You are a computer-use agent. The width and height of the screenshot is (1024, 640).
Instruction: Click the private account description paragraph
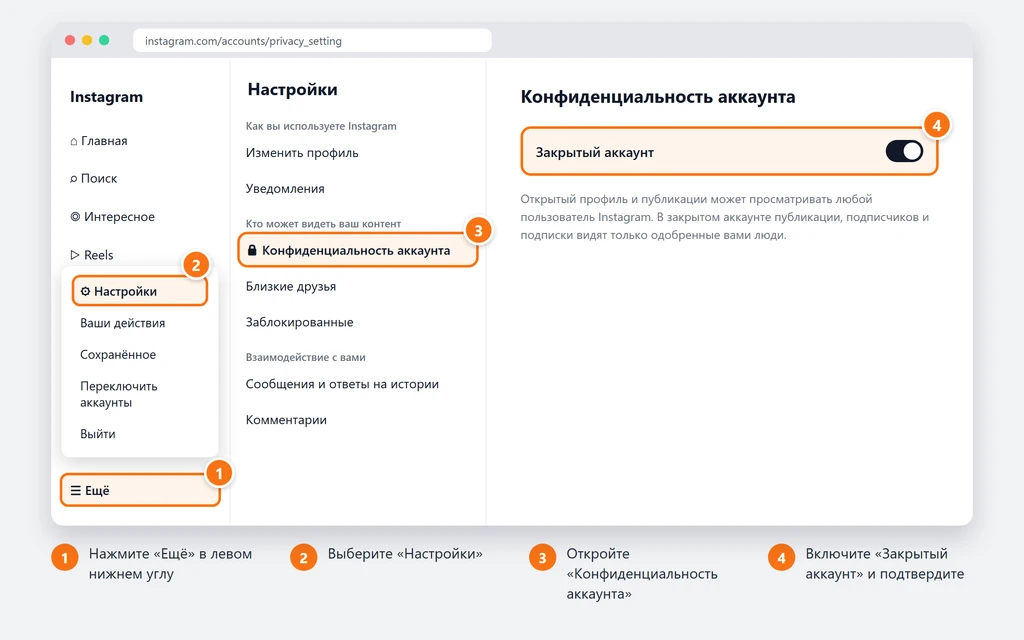click(725, 217)
